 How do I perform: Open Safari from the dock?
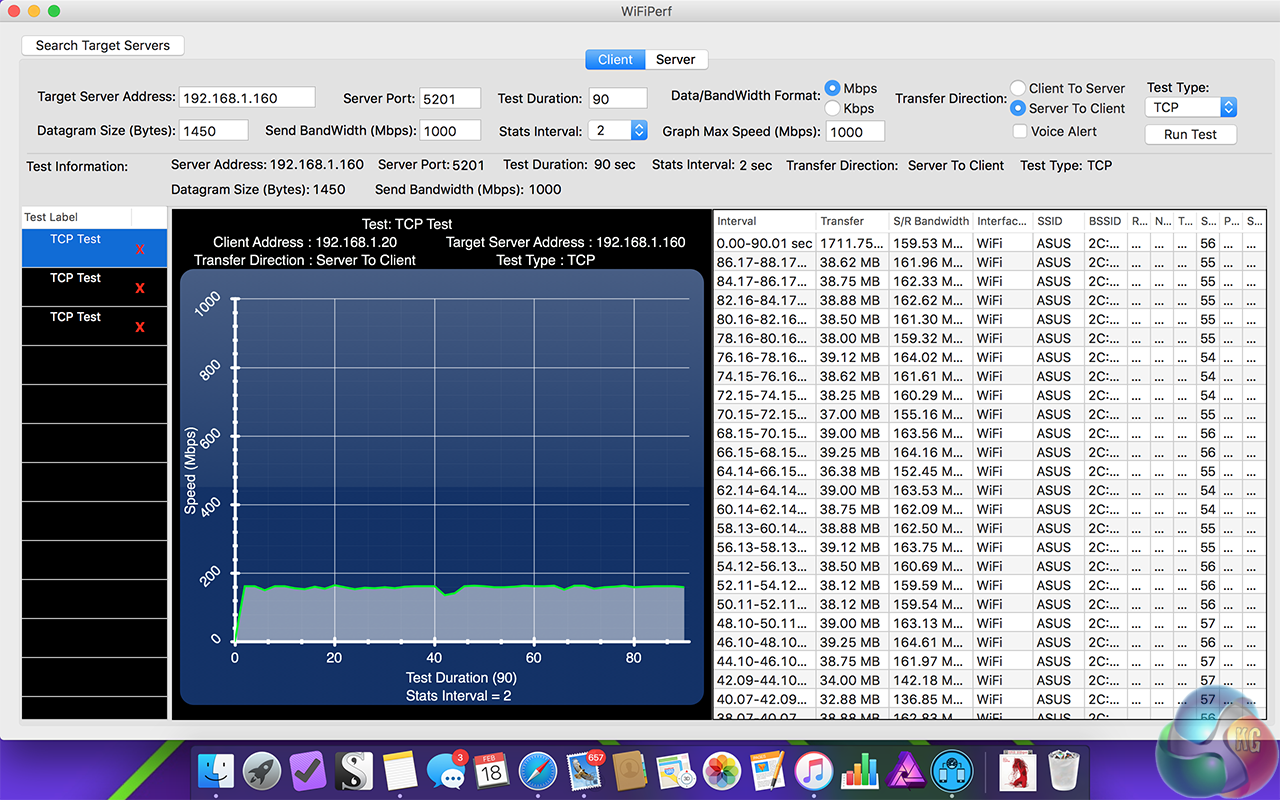click(x=537, y=771)
